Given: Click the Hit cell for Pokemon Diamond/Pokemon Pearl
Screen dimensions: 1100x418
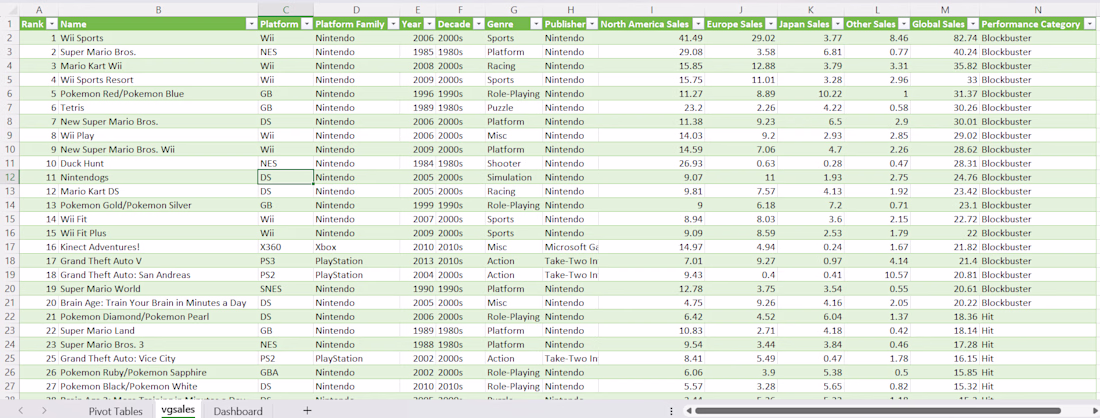Looking at the screenshot, I should [x=1038, y=317].
